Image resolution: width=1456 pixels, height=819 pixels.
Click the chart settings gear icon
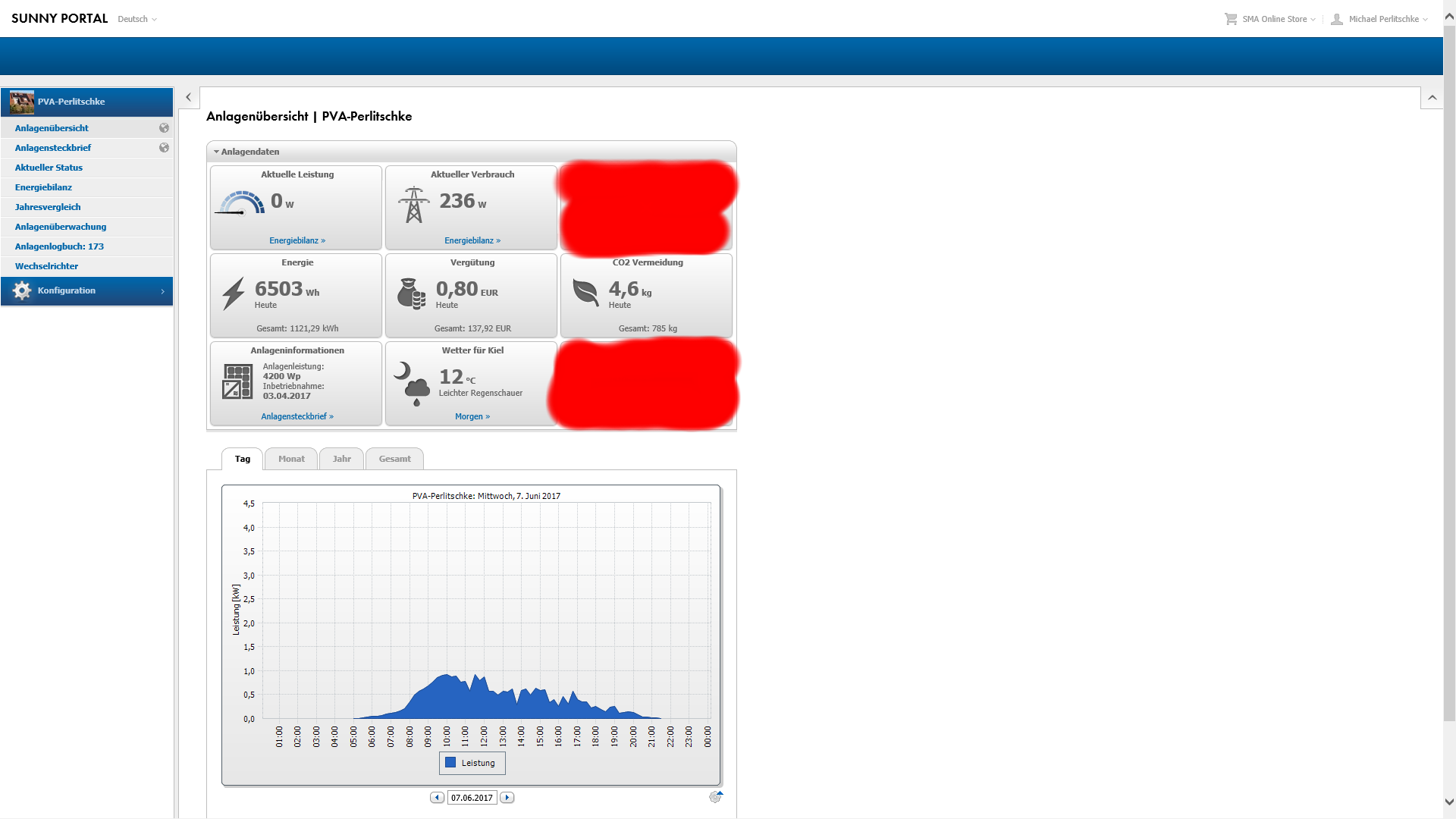pos(714,797)
